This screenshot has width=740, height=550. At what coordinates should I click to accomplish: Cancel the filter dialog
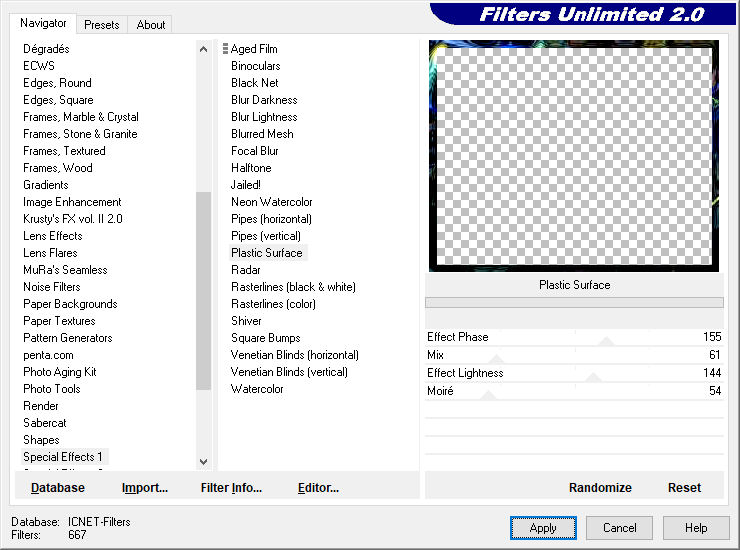tap(620, 528)
